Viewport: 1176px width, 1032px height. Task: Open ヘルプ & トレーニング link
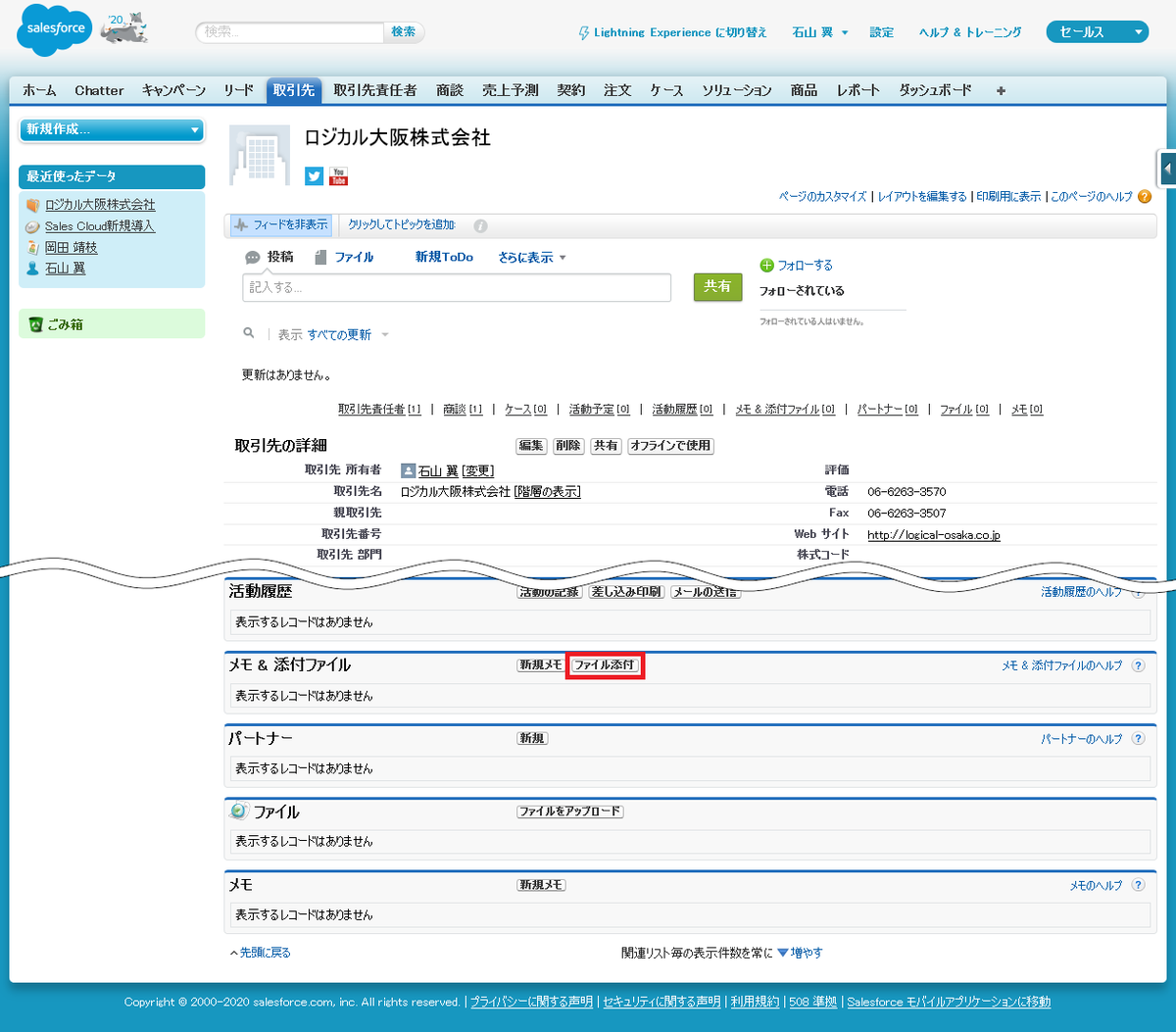[970, 32]
